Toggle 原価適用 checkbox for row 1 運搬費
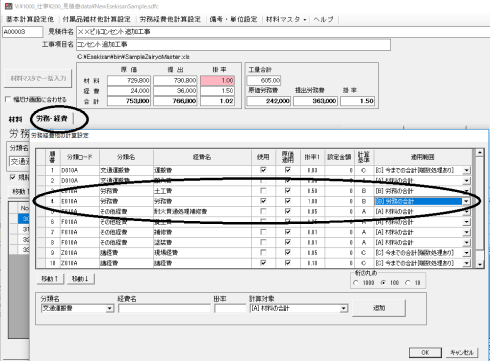Viewport: 490px width, 361px height. point(288,170)
